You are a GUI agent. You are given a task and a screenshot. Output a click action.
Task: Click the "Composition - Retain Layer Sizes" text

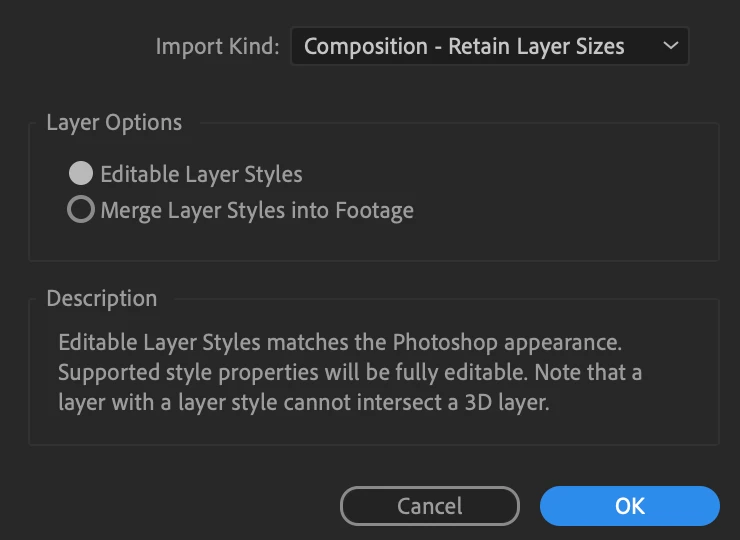tap(464, 46)
